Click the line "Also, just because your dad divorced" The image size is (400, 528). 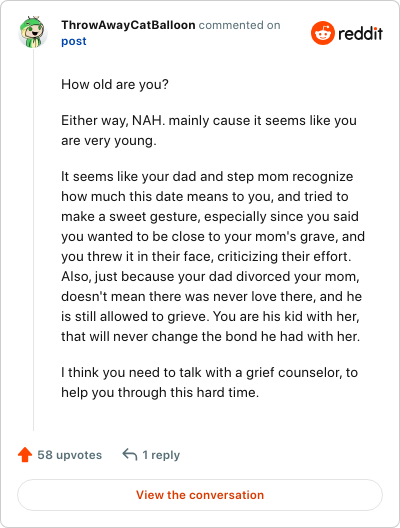(210, 277)
